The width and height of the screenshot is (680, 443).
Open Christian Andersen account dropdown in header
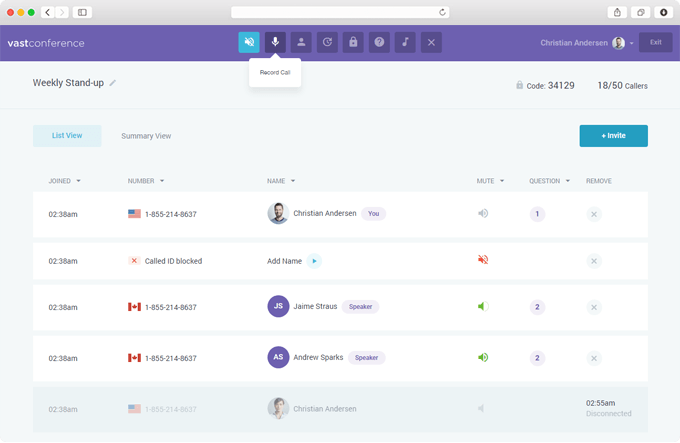pos(632,43)
